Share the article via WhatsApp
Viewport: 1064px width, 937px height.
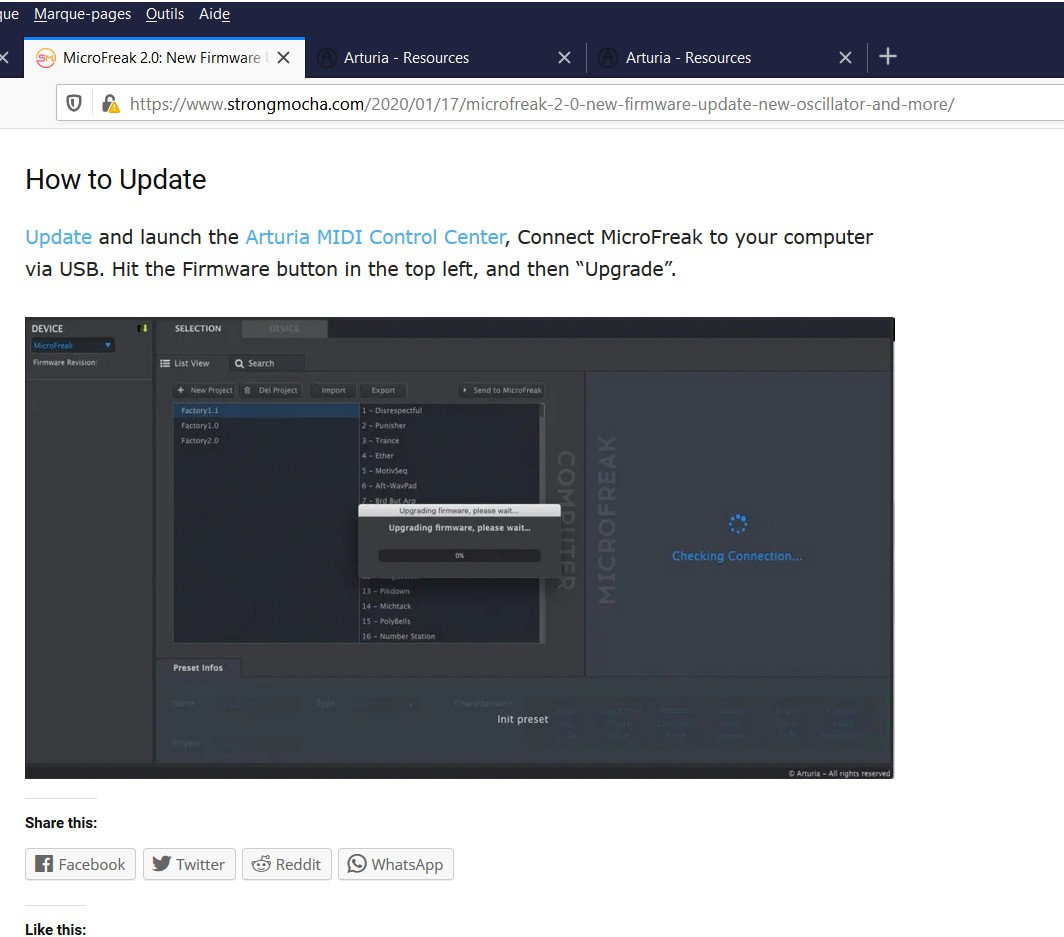click(396, 864)
